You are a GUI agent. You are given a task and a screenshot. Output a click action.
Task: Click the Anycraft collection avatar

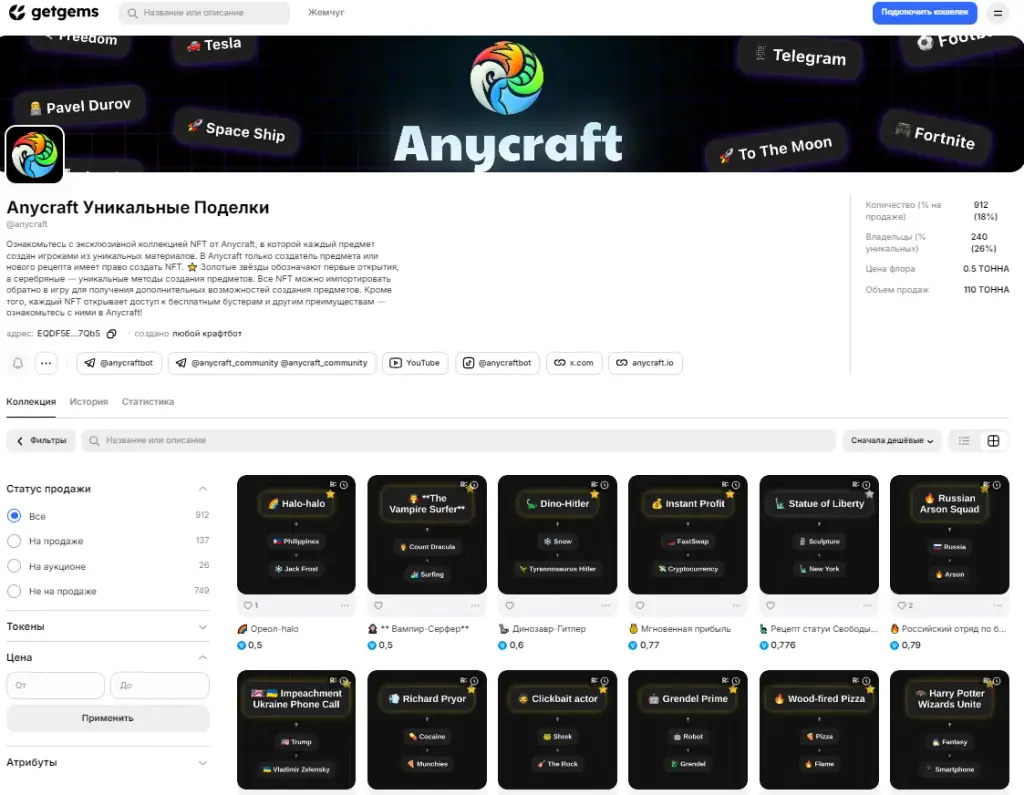pos(35,155)
